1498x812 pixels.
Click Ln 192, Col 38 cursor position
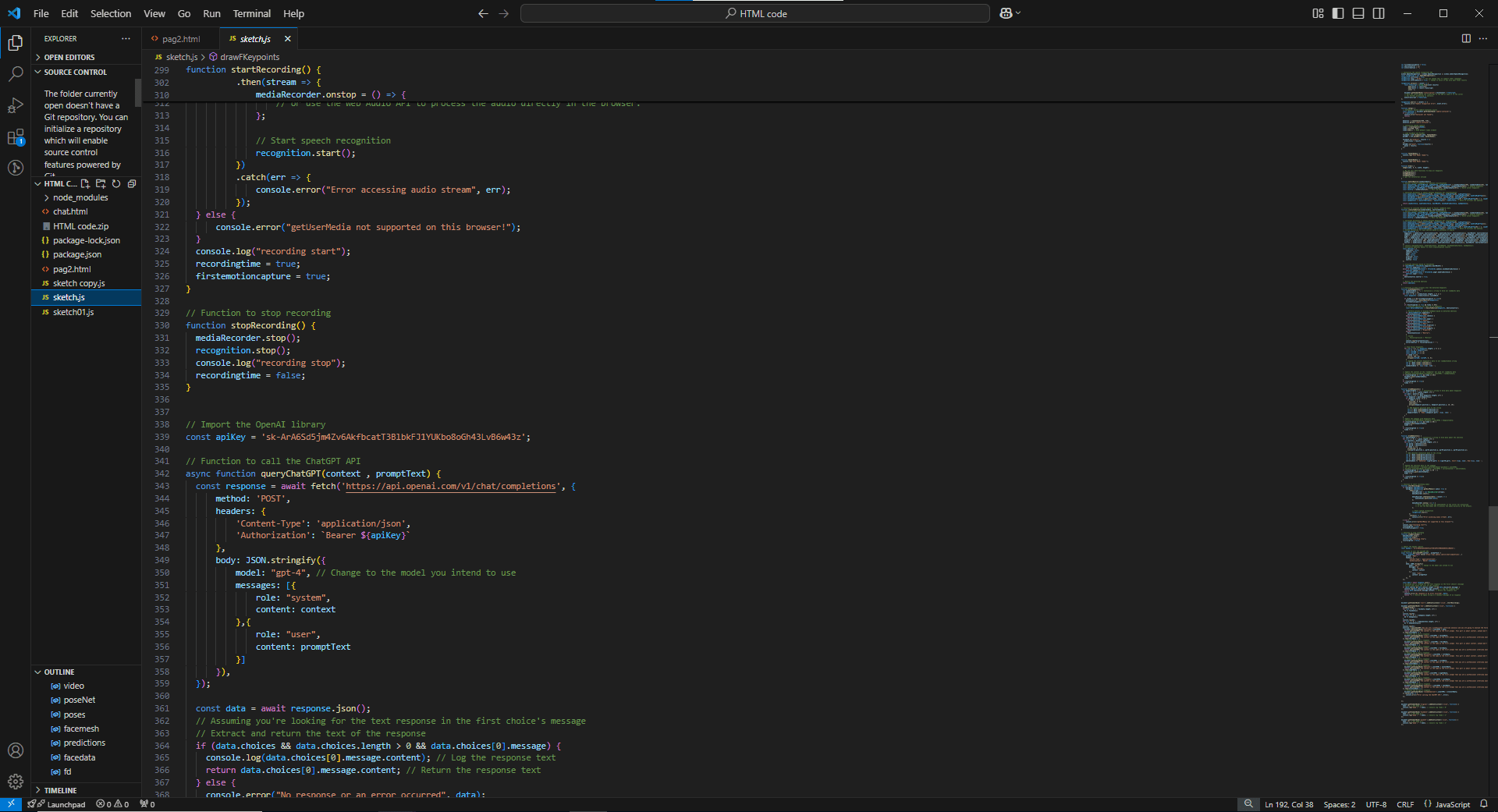tap(1289, 804)
